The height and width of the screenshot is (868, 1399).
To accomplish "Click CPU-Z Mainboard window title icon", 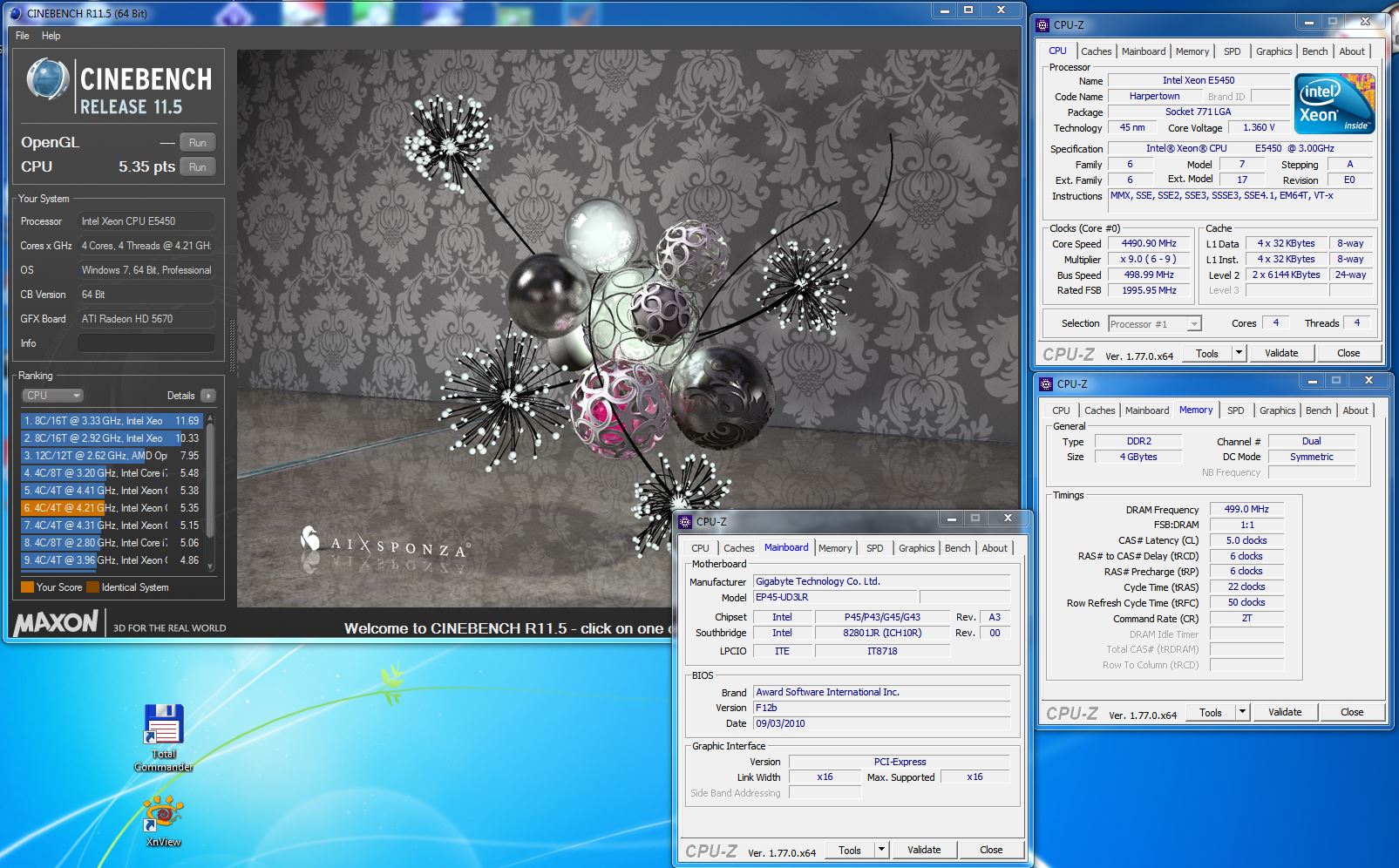I will pyautogui.click(x=685, y=521).
